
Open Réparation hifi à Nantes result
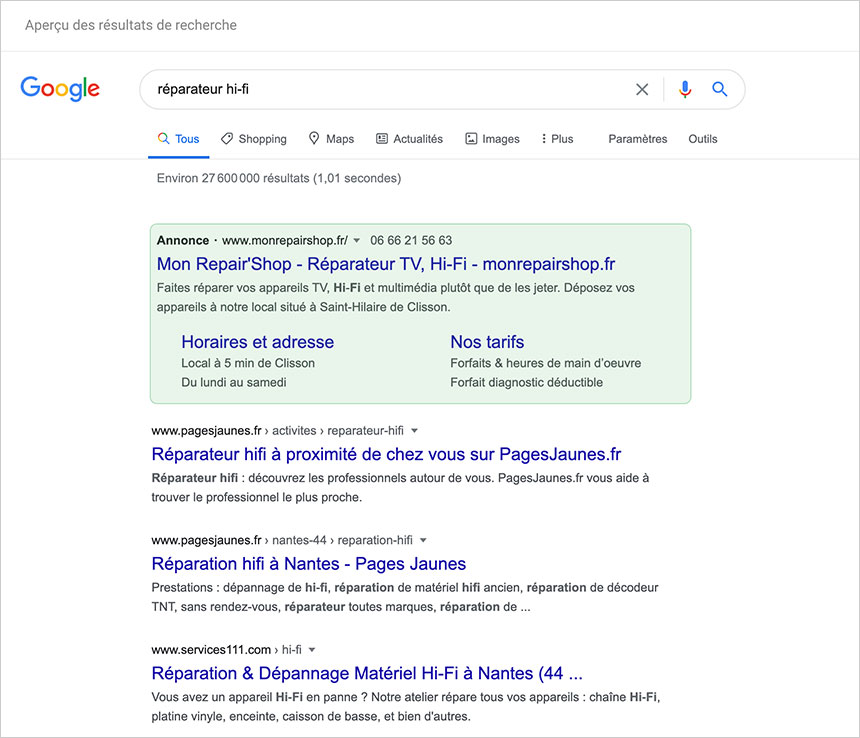point(308,564)
